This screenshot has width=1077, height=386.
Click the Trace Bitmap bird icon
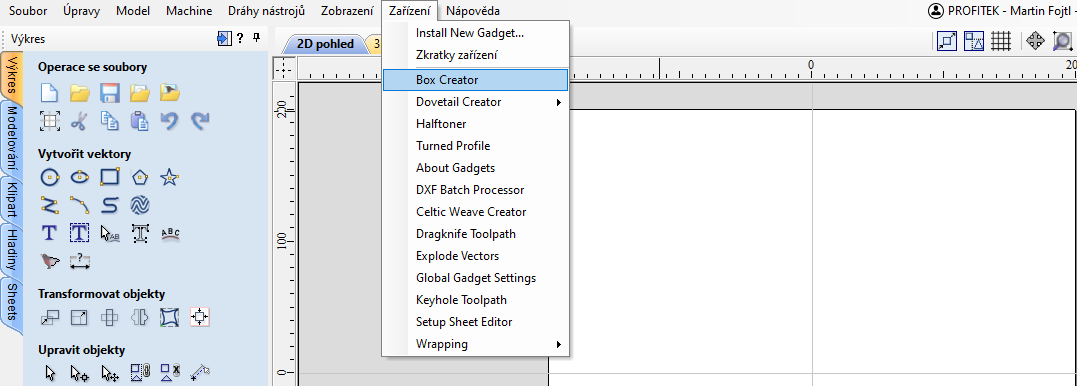[49, 261]
